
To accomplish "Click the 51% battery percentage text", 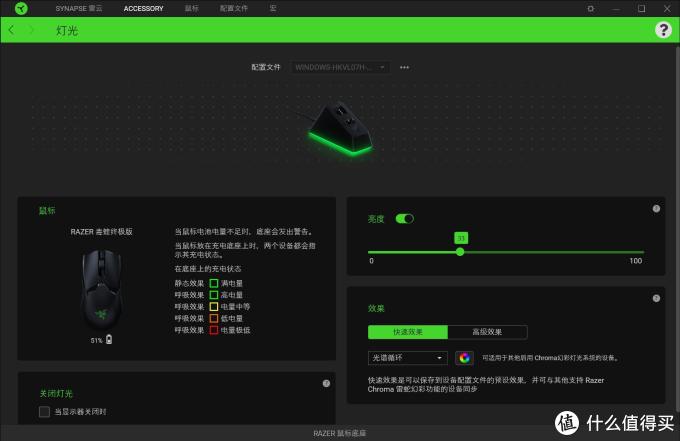I will (96, 340).
